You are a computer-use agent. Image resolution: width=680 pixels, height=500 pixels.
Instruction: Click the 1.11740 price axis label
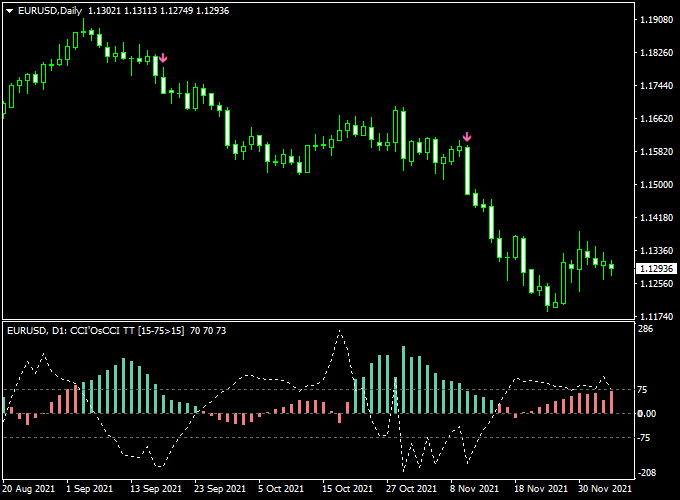[657, 317]
